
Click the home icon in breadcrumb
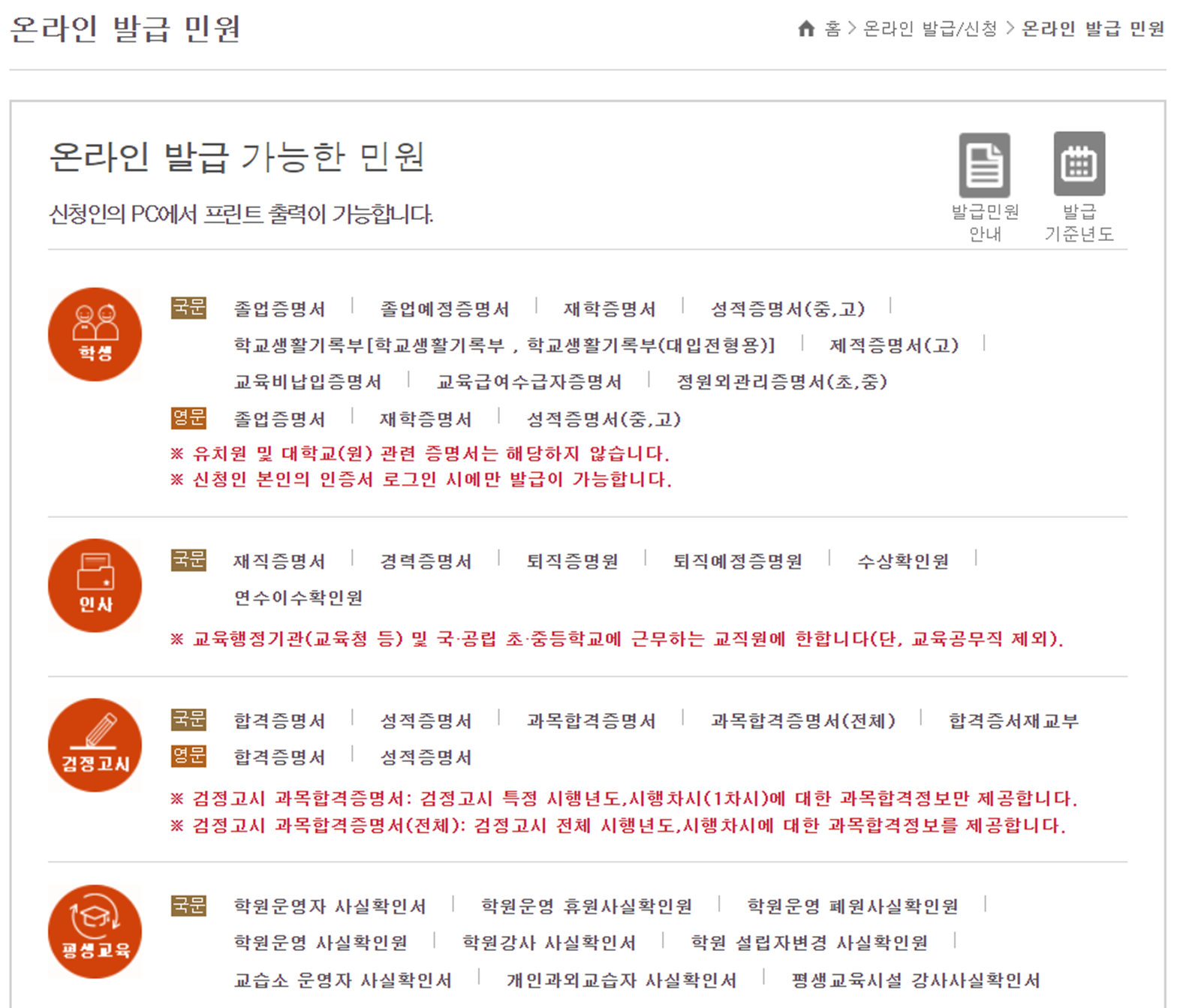click(806, 29)
